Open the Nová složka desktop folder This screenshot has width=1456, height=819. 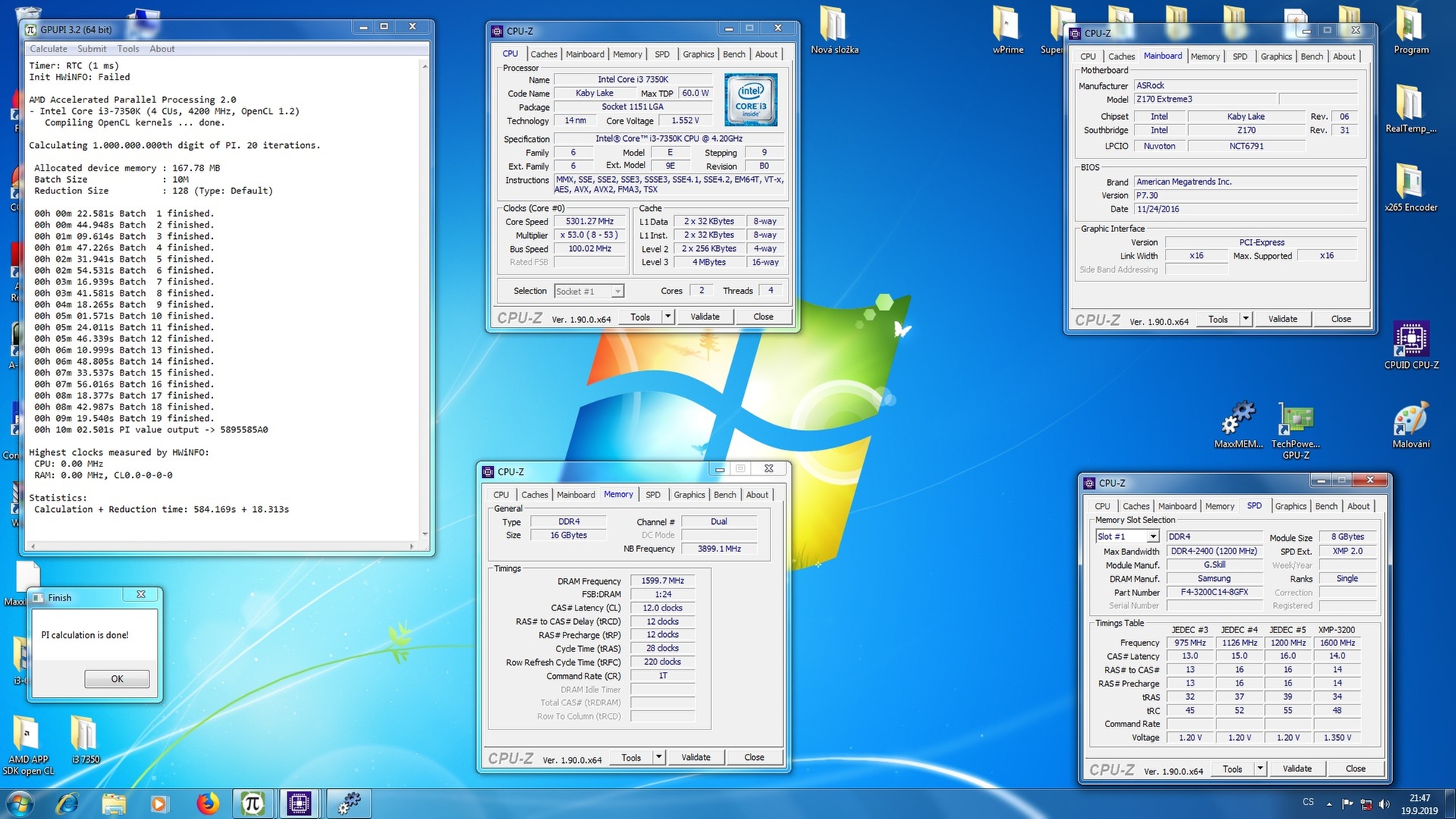point(834,30)
